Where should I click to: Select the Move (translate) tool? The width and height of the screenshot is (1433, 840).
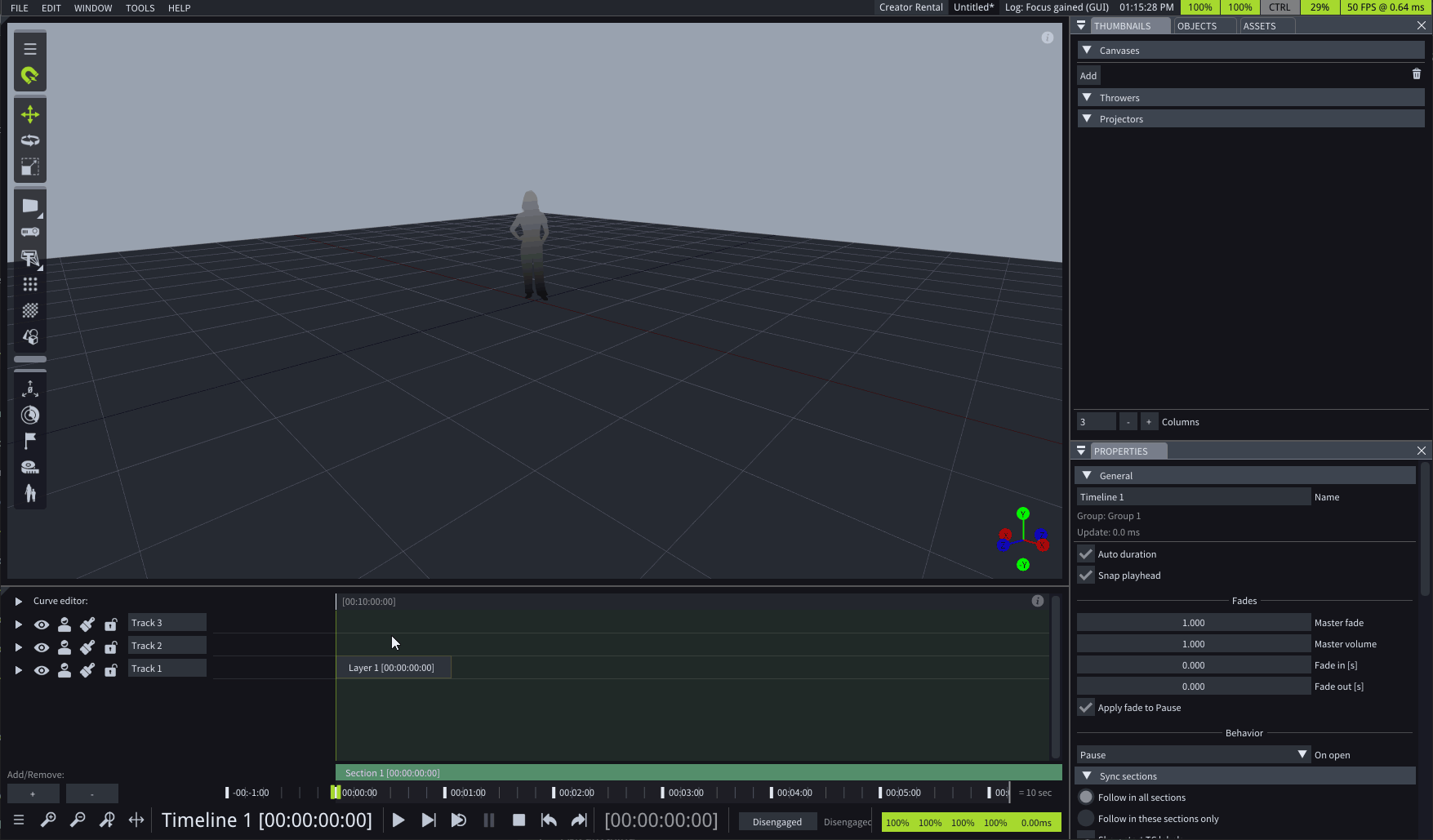pos(30,114)
